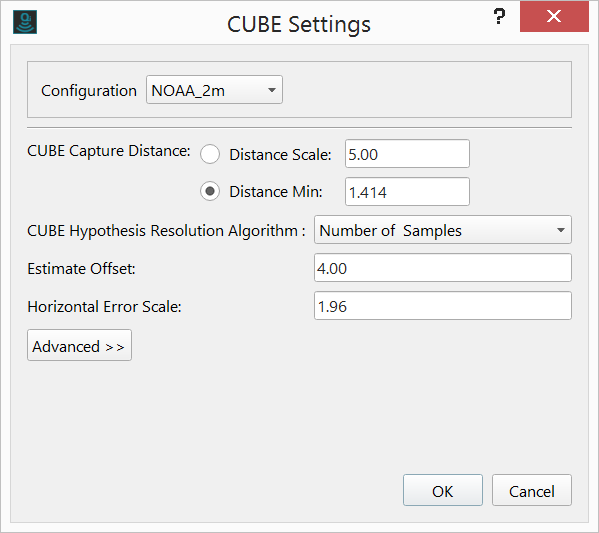This screenshot has height=533, width=599.
Task: Click the Distance Scale label text
Action: (280, 155)
